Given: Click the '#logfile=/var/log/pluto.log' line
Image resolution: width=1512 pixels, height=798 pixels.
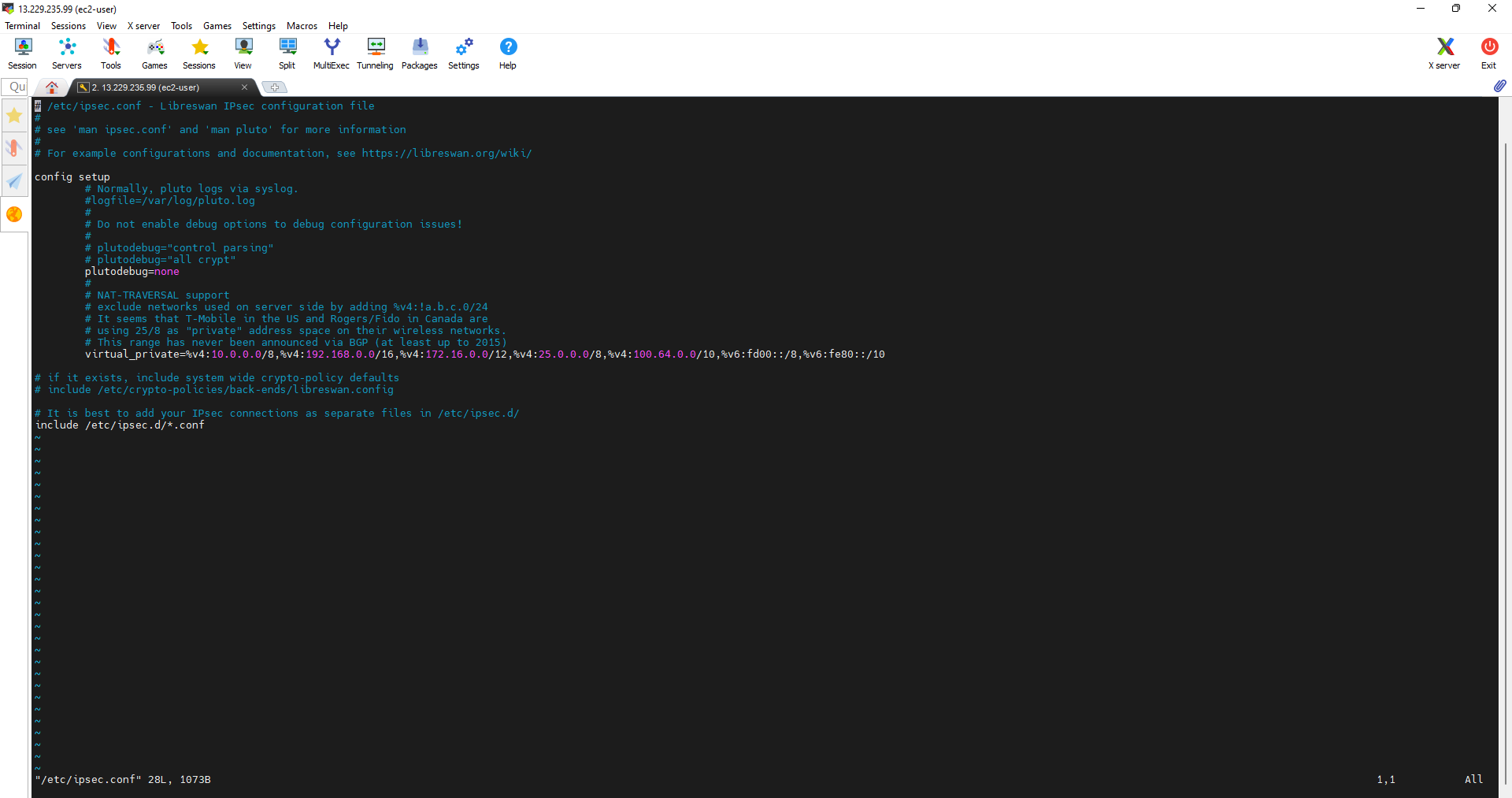Looking at the screenshot, I should [x=170, y=201].
